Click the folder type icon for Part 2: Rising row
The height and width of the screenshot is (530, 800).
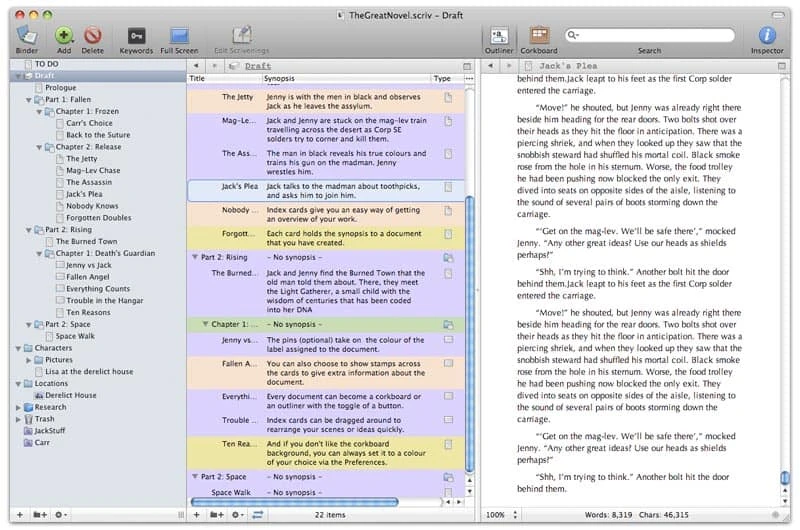[448, 258]
